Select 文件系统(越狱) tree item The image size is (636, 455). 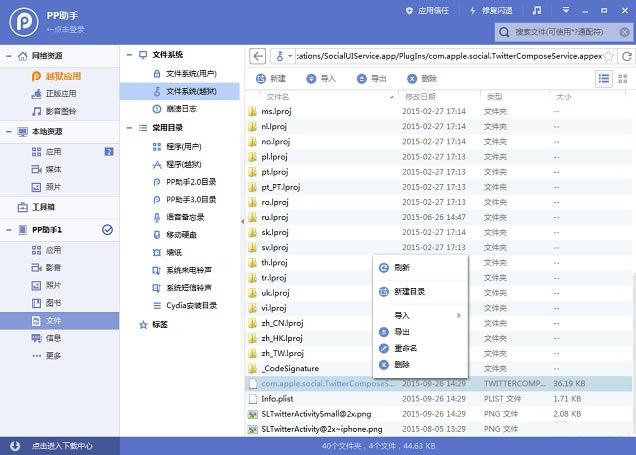[180, 91]
